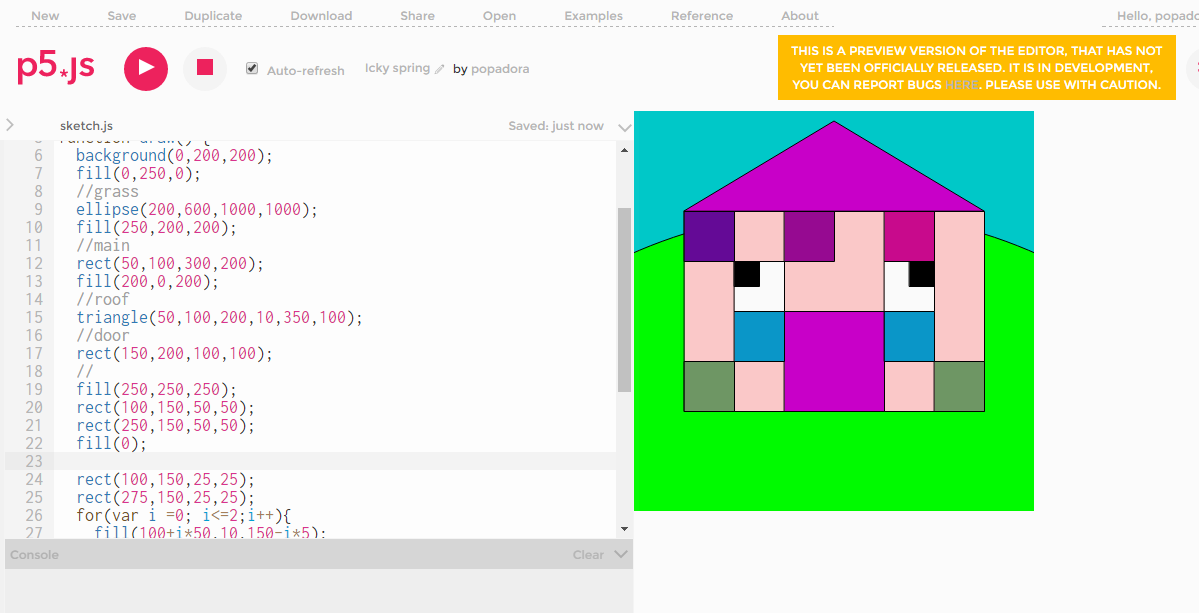Open the Examples page
The image size is (1199, 613).
click(593, 16)
